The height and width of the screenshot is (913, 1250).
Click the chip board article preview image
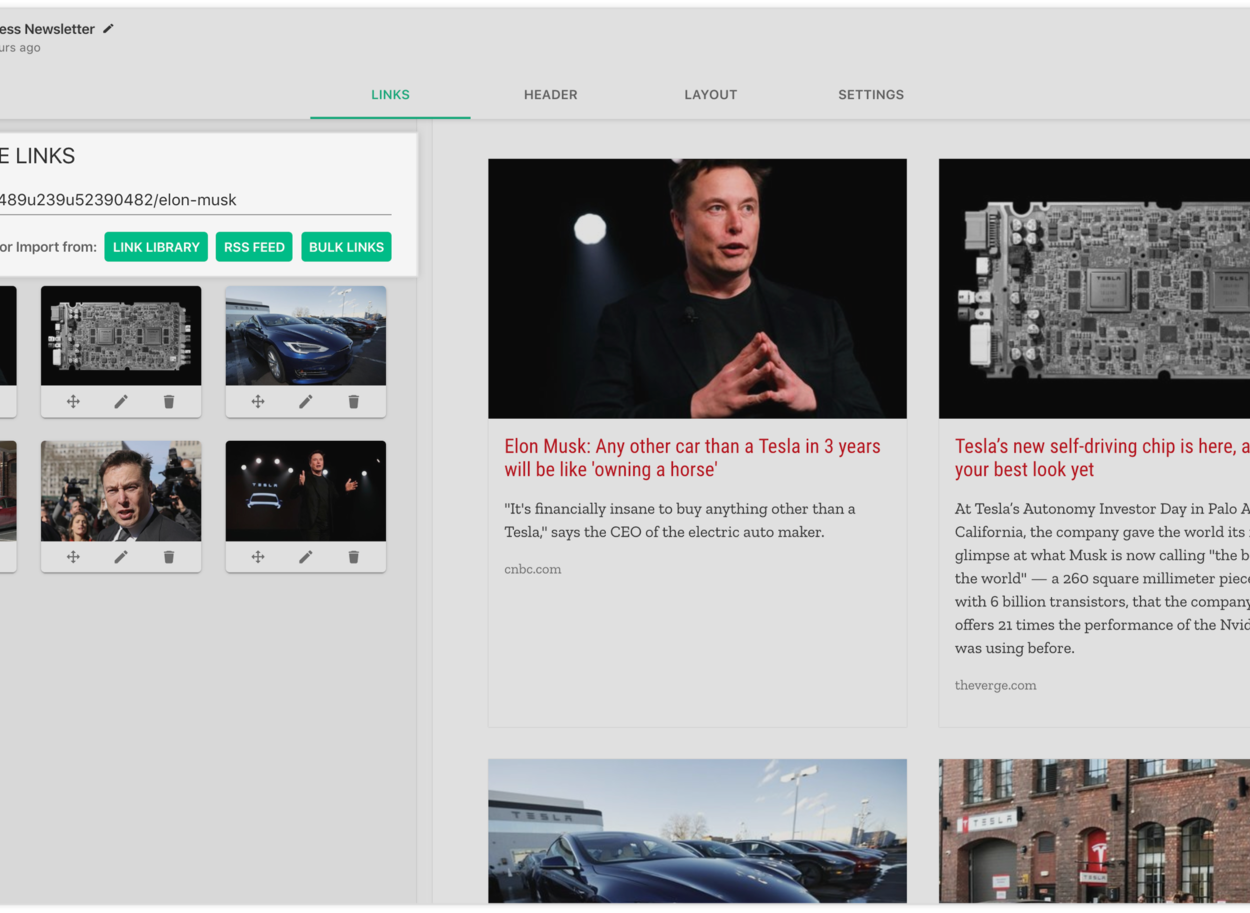coord(1094,288)
